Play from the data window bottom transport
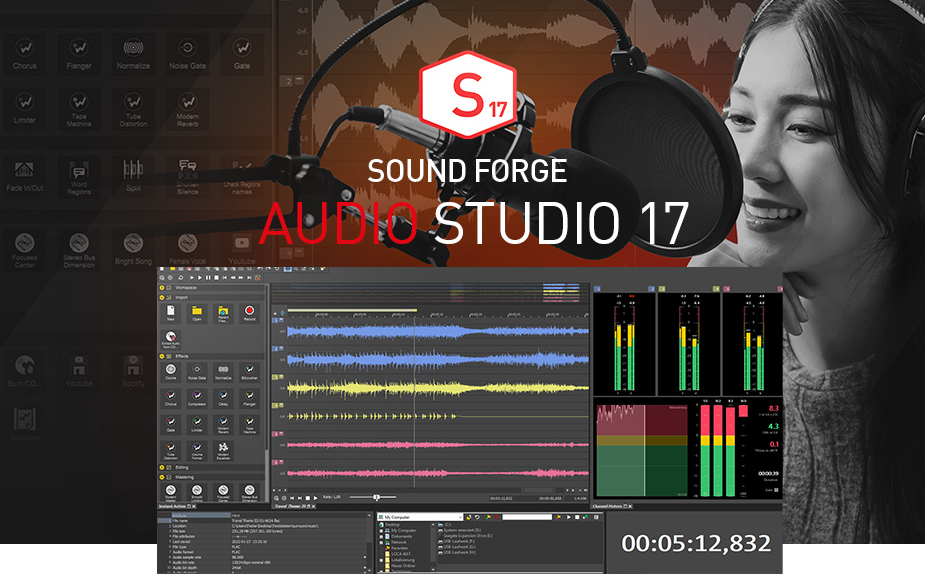Image resolution: width=925 pixels, height=574 pixels. [x=315, y=498]
